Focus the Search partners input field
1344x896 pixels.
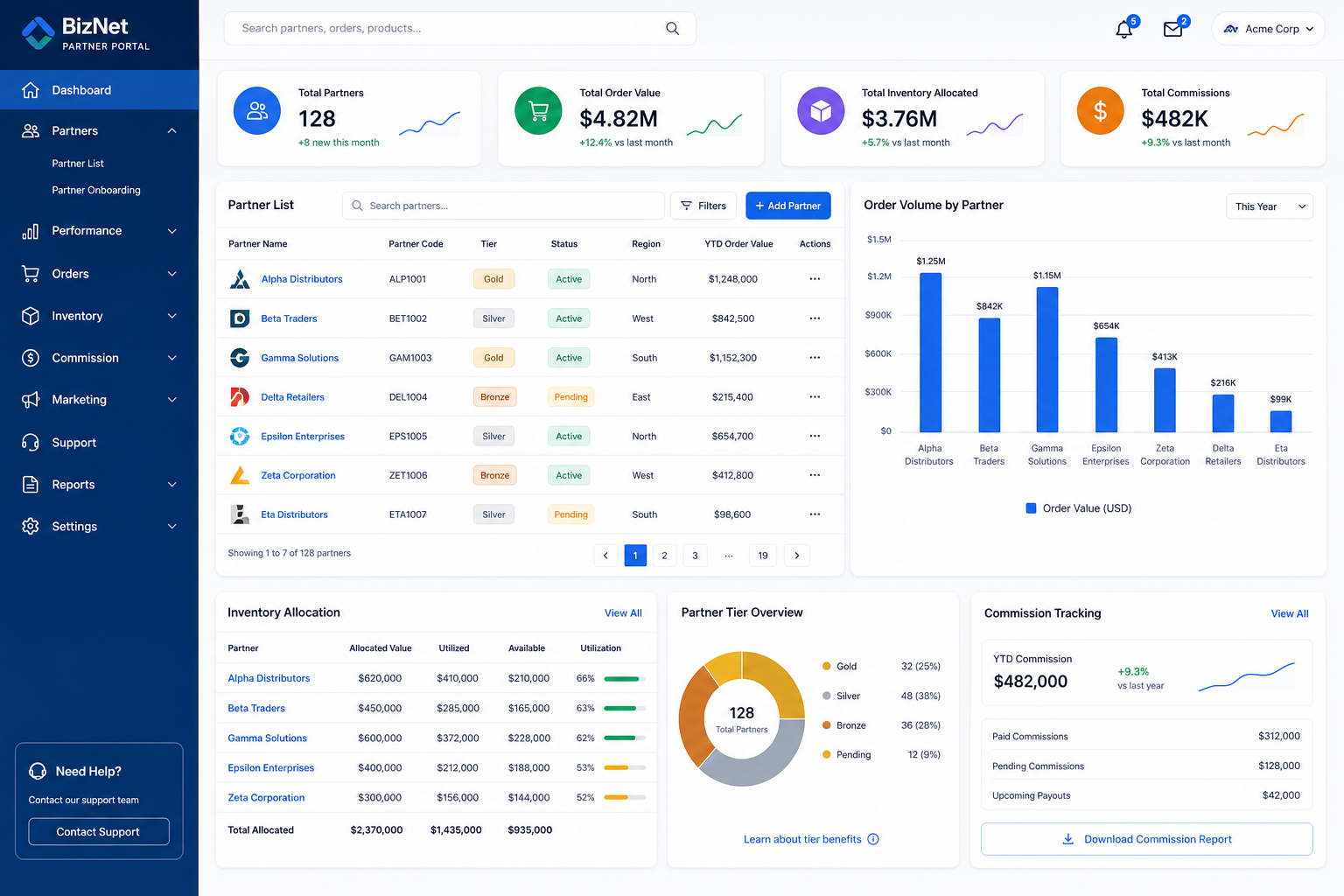click(503, 206)
